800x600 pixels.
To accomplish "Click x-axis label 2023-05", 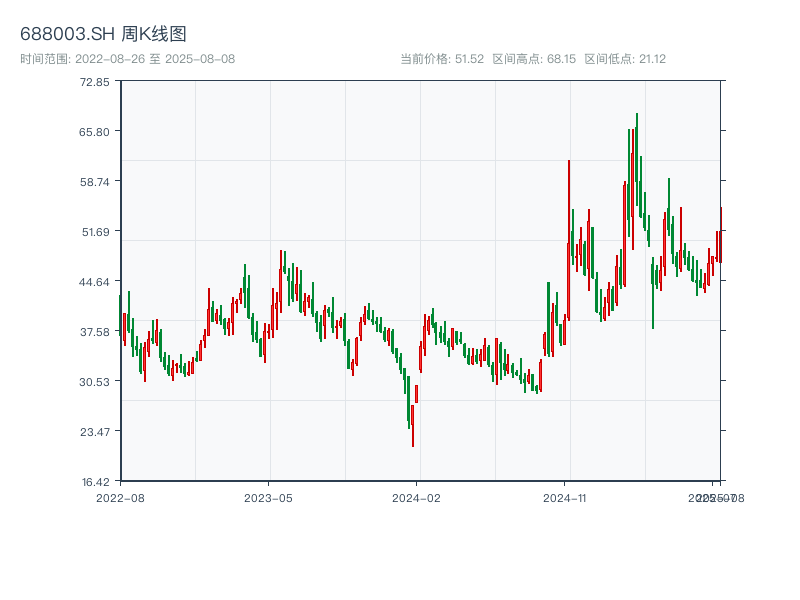I will point(268,498).
